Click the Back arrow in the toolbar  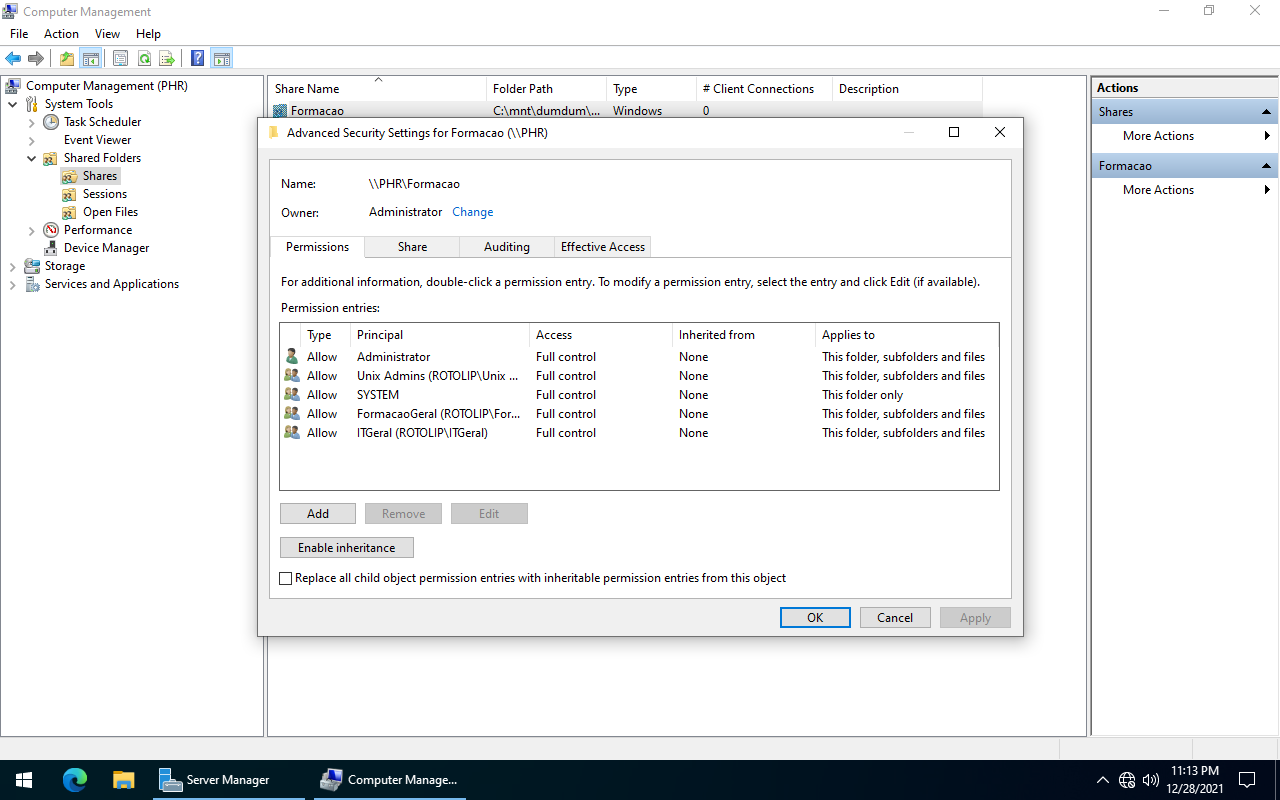point(13,59)
